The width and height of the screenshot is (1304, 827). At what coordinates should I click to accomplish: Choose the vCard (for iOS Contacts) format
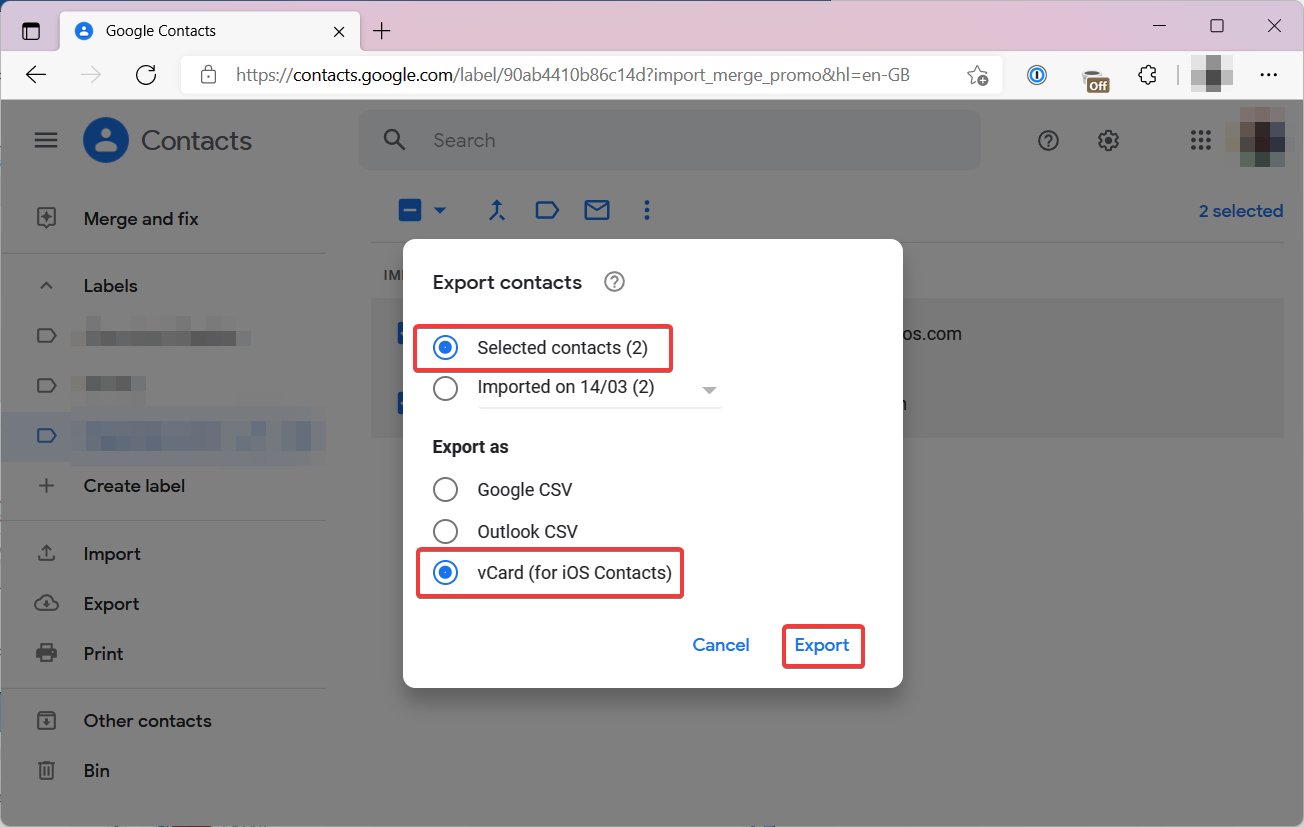pos(445,573)
